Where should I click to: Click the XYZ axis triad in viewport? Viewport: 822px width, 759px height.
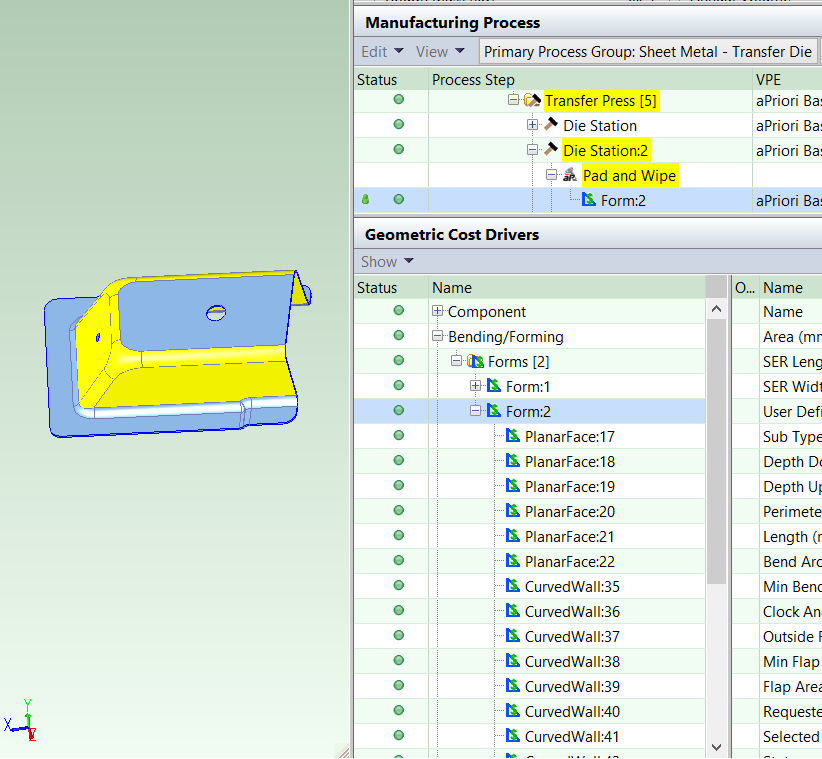22,720
